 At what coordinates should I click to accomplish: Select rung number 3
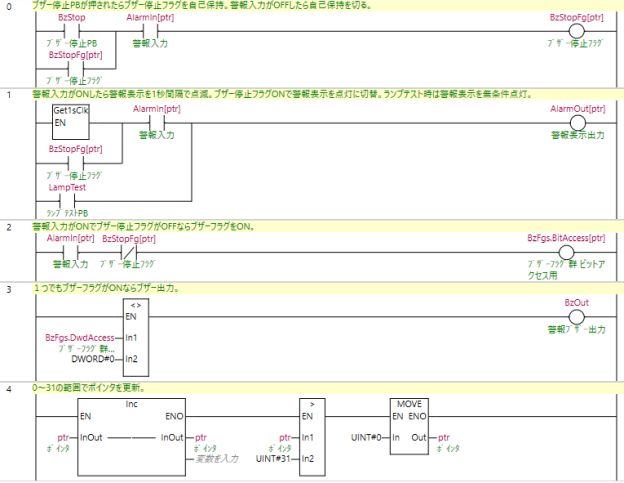point(9,289)
